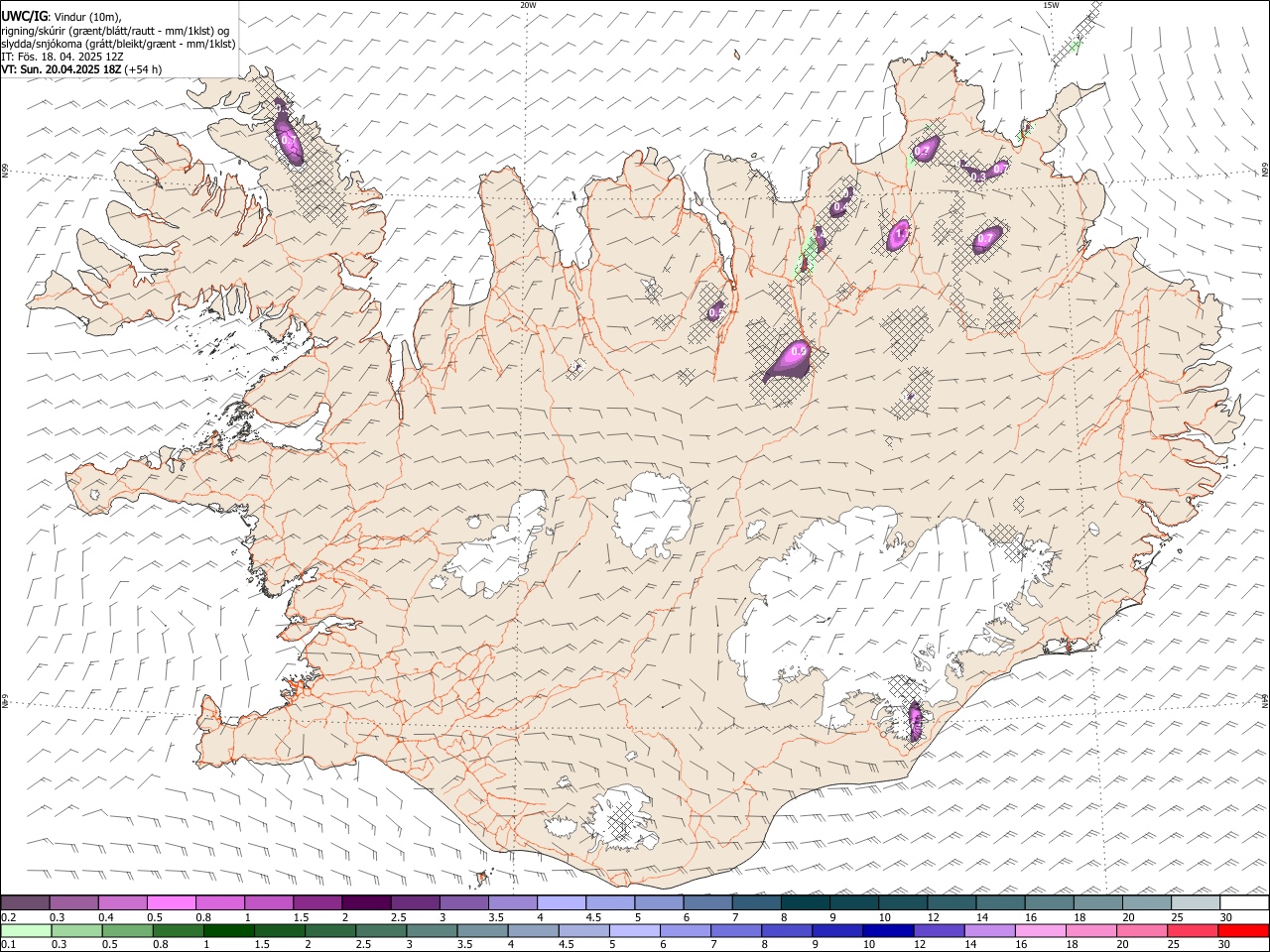Image resolution: width=1270 pixels, height=952 pixels.
Task: Click the purple snowfall patch on the southeast coast
Action: tap(915, 720)
